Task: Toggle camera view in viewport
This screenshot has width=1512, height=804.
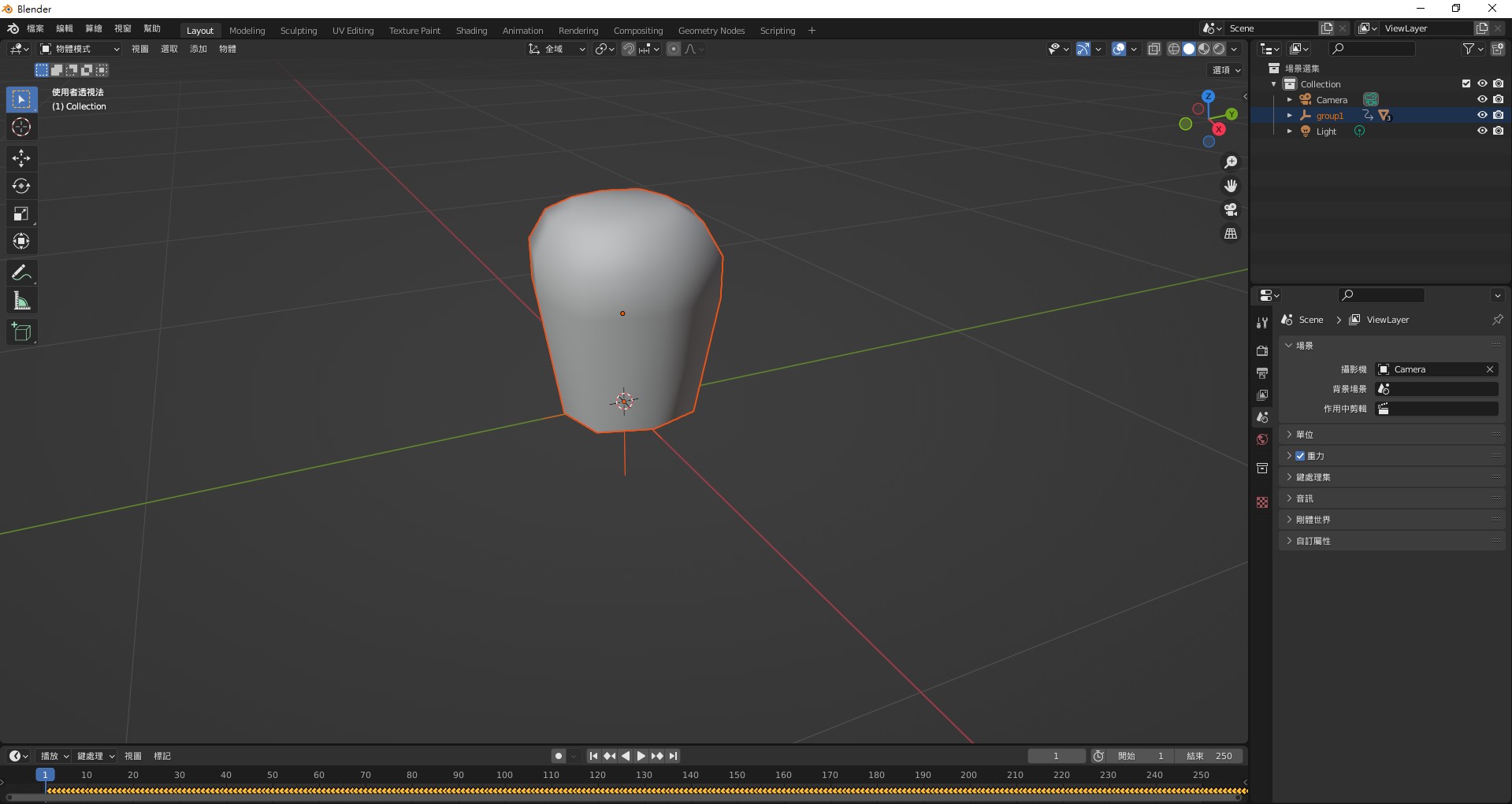Action: pos(1230,210)
